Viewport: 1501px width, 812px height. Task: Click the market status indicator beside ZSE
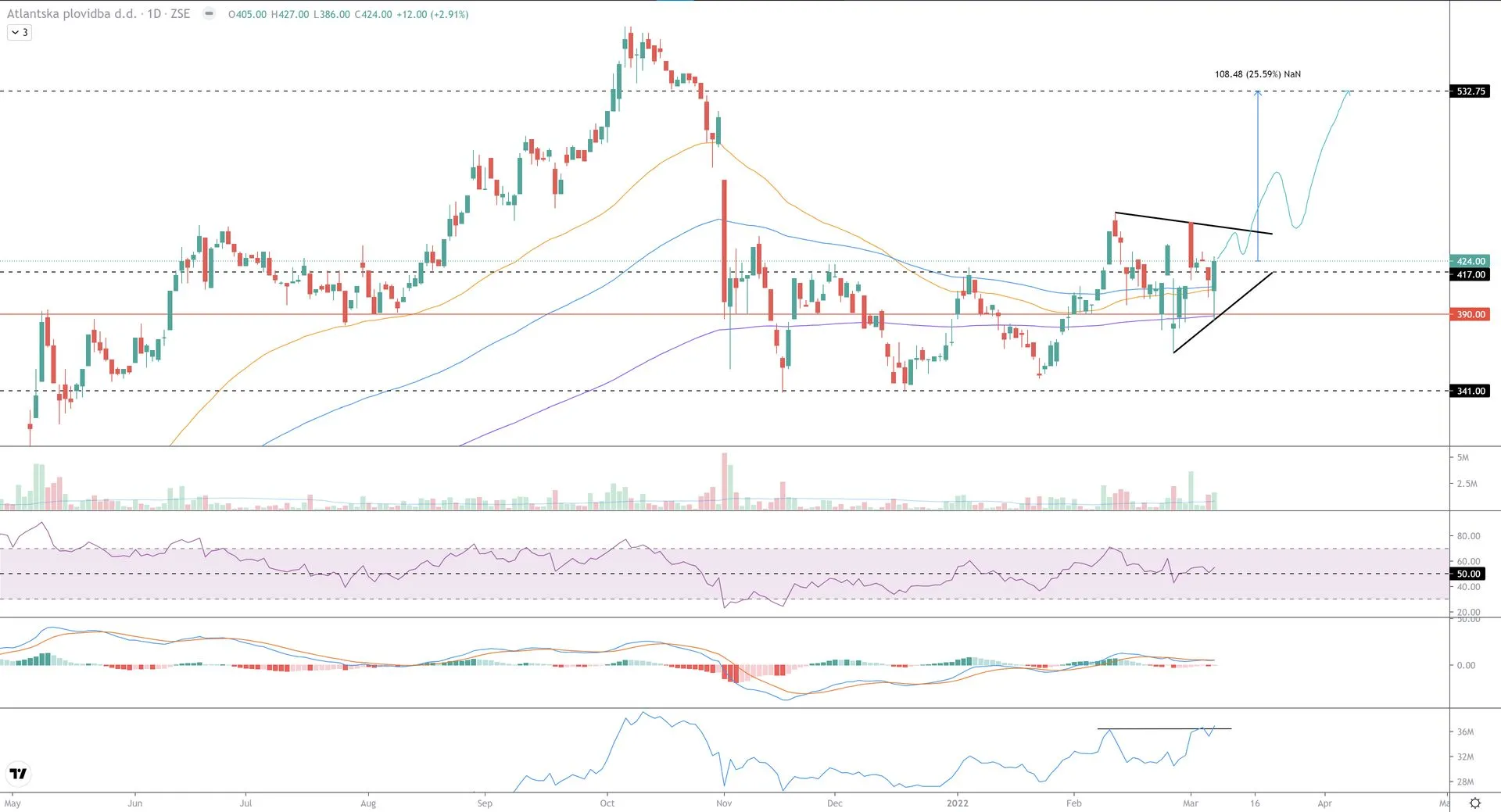[x=209, y=14]
